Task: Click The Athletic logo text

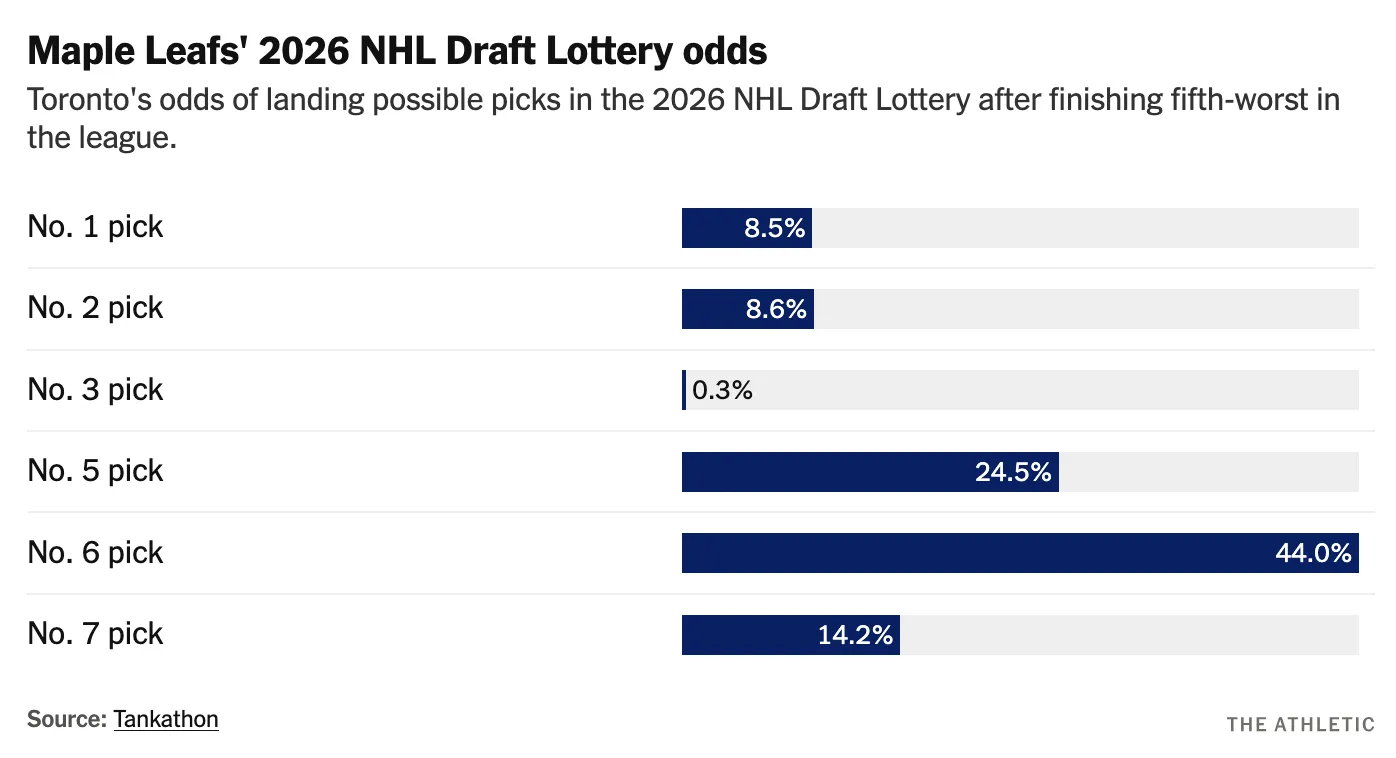Action: 1300,724
